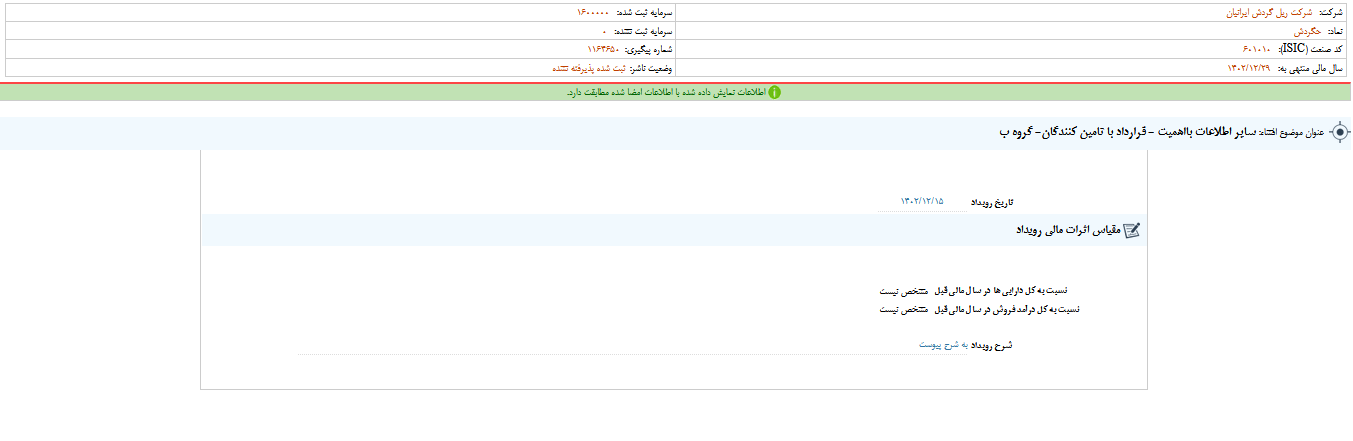Click مشخص نیست beside the total assets ratio

[x=904, y=291]
